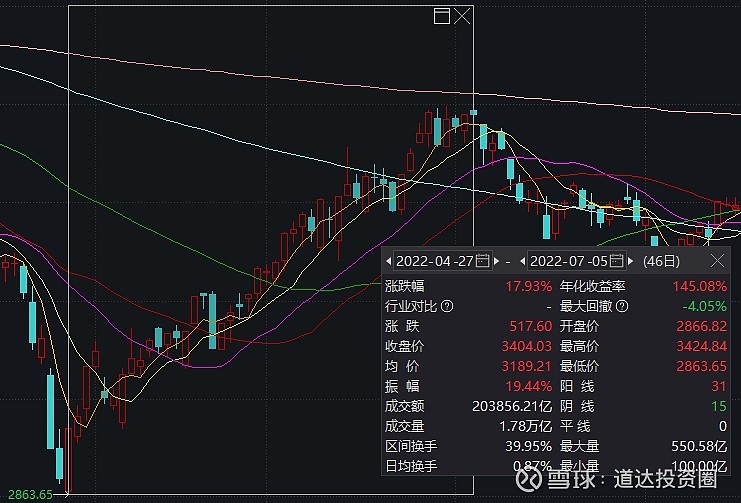Select the 最大回撤 value -4.05%

[x=704, y=306]
